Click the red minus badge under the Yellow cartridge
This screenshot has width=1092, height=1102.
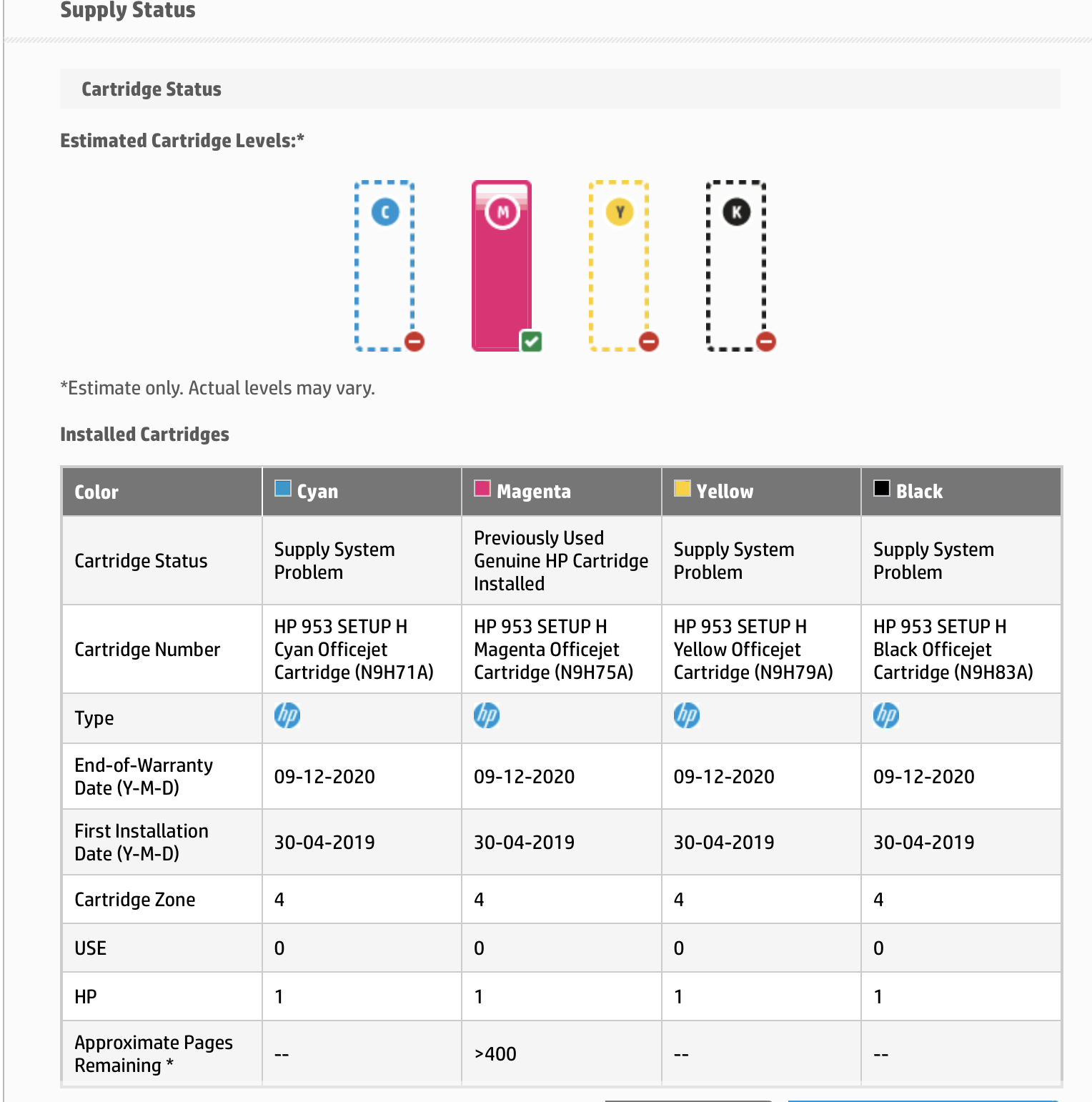(x=649, y=342)
